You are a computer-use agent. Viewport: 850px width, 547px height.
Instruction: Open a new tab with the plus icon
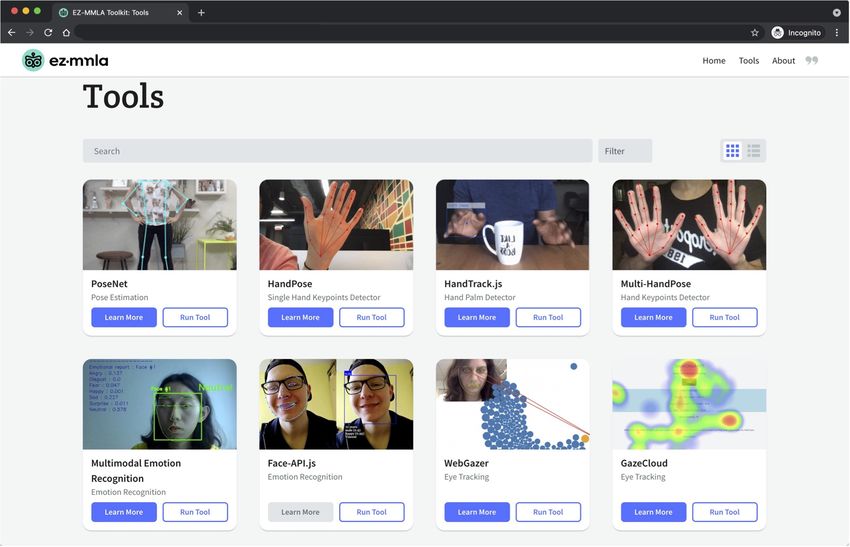(201, 12)
